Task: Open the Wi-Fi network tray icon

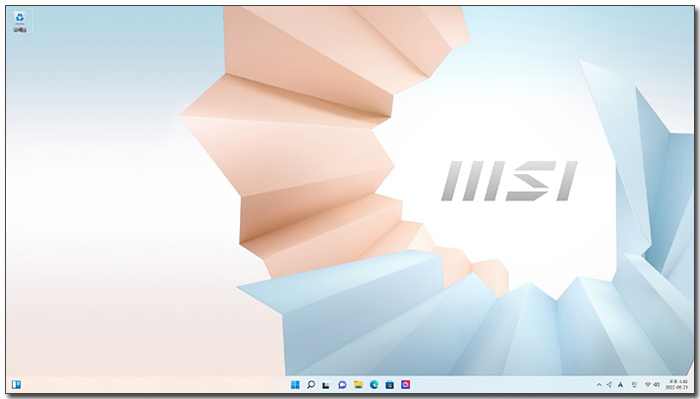Action: (648, 385)
